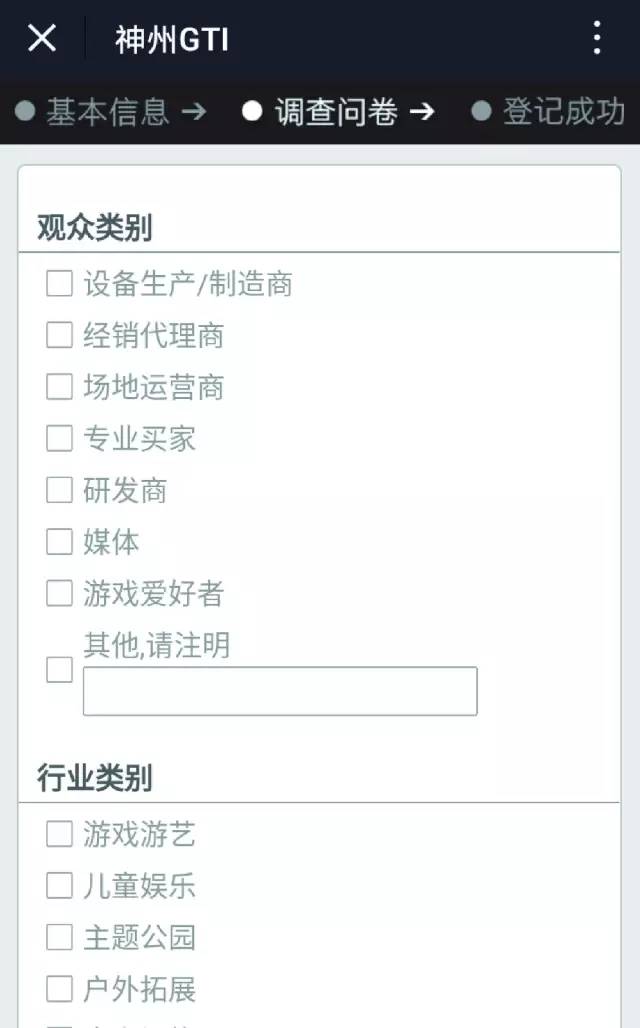
Task: Open the three-dot more options menu
Action: point(597,37)
